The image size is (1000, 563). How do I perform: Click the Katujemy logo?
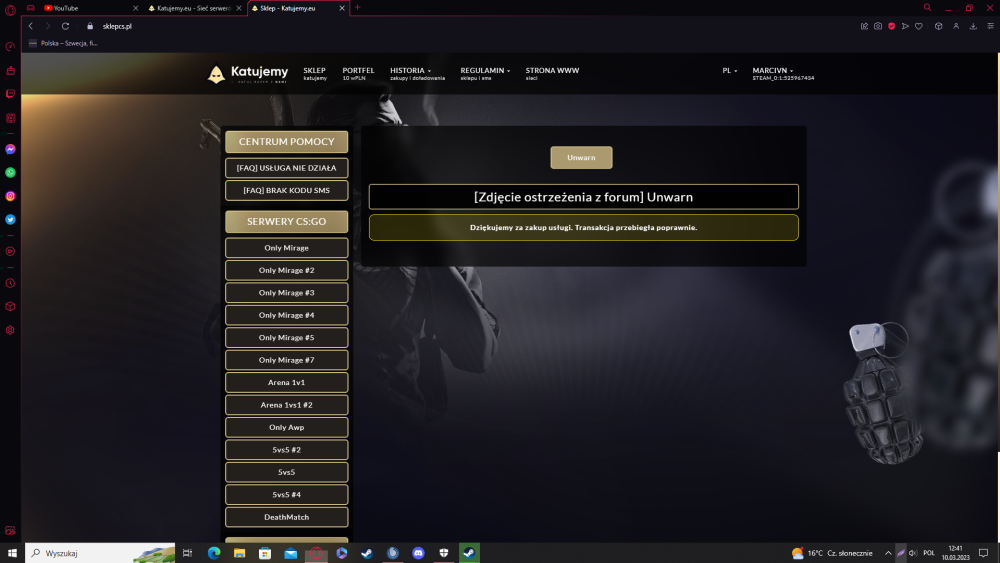point(248,74)
